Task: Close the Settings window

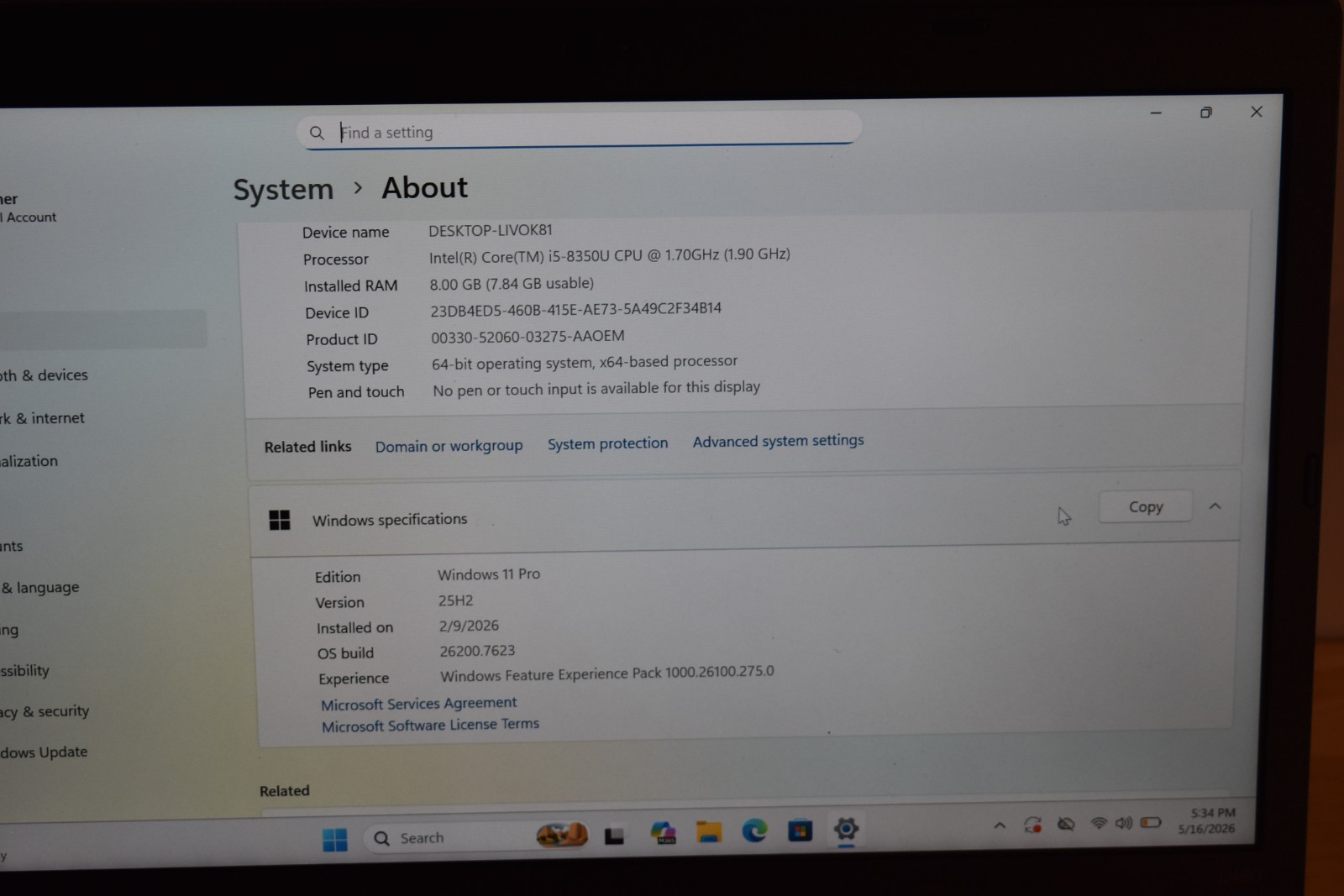Action: tap(1257, 112)
